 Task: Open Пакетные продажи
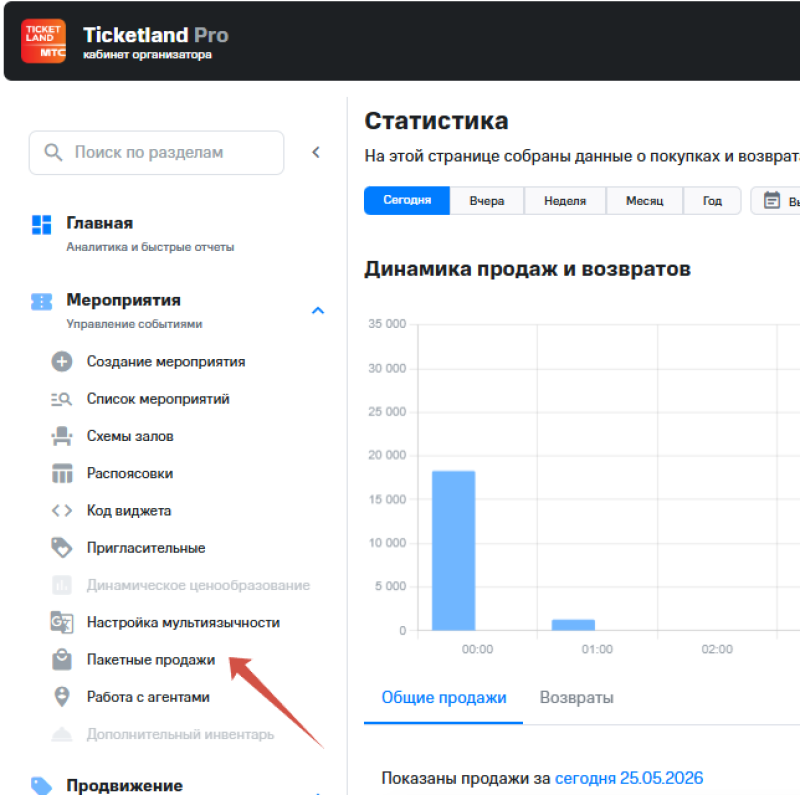point(151,660)
